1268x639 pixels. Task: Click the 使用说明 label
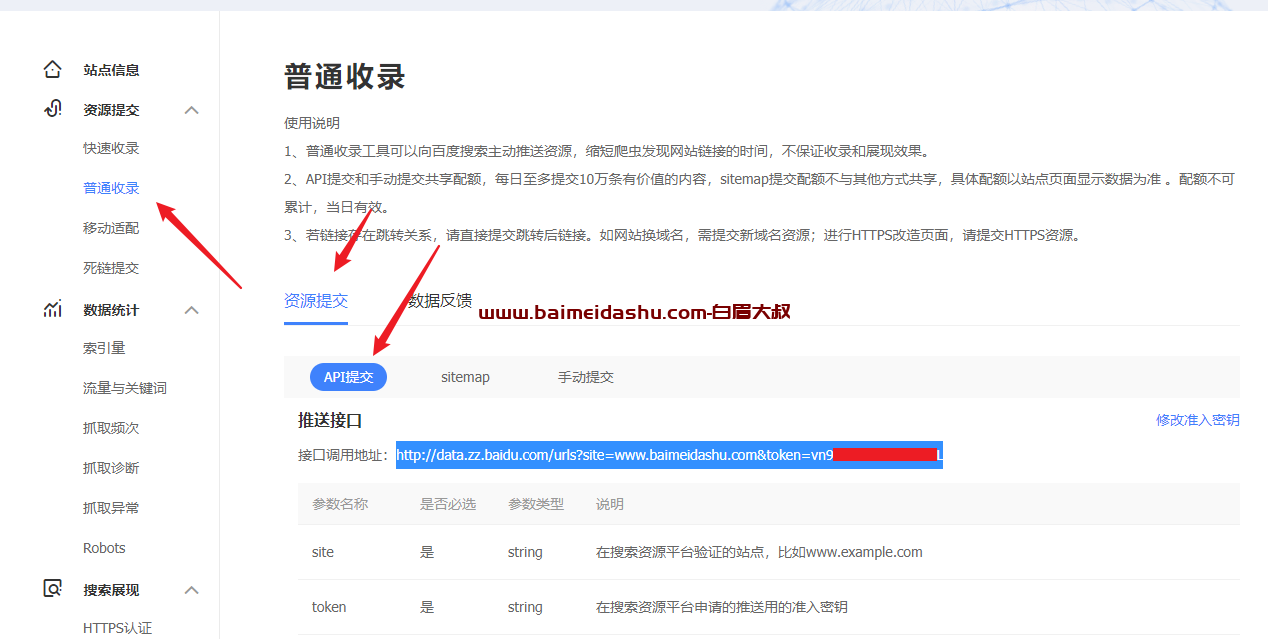[312, 123]
